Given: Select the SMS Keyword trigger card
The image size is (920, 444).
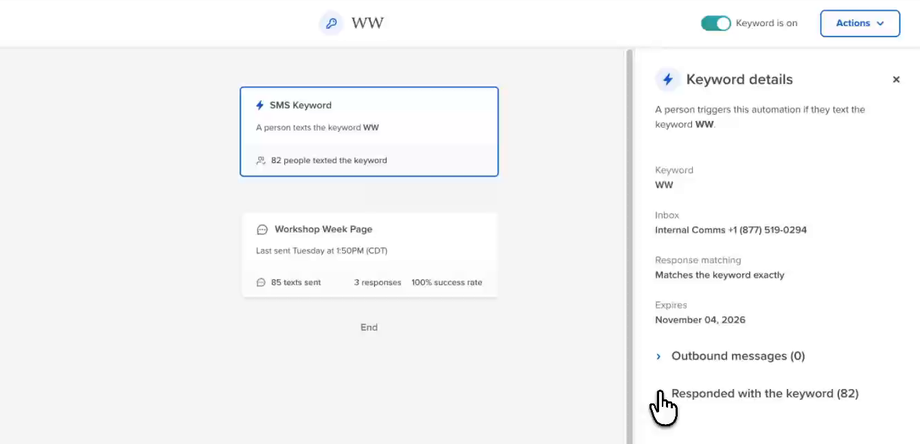Looking at the screenshot, I should 369,131.
